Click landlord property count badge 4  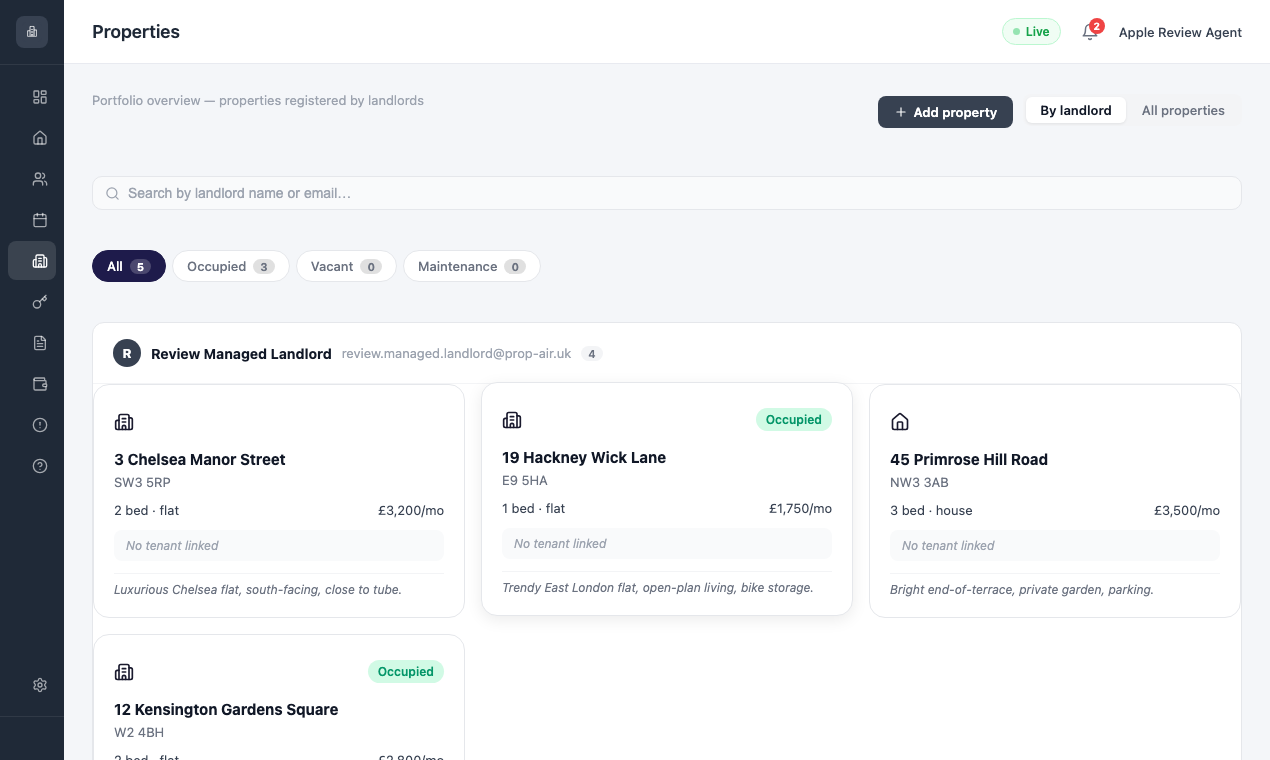[x=592, y=354]
